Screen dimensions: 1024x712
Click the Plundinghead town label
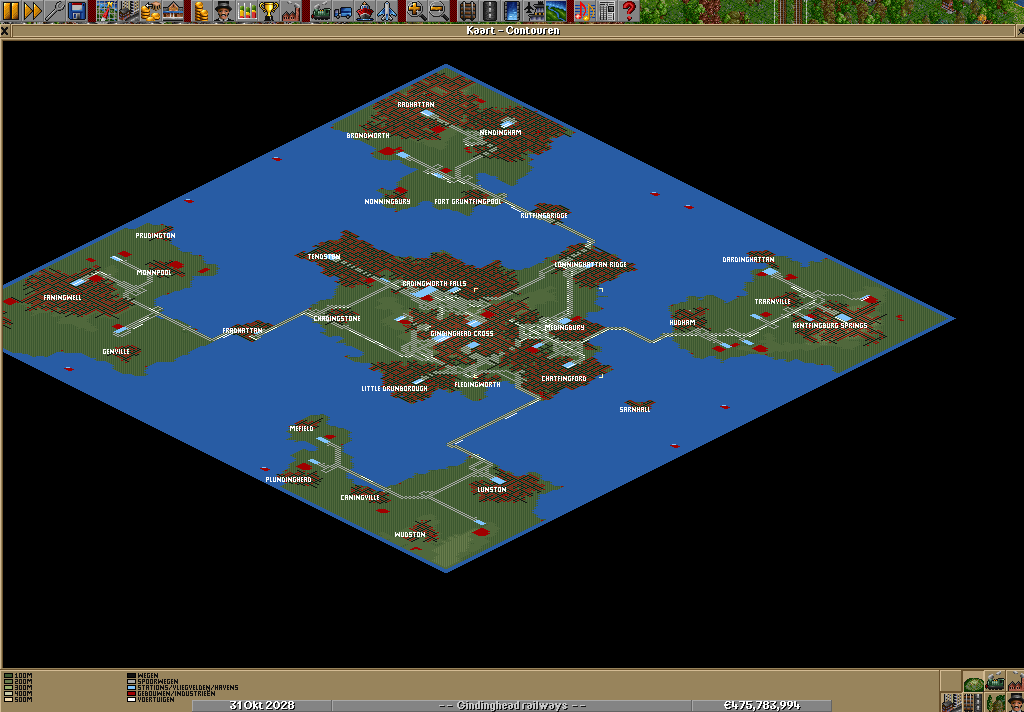[x=289, y=479]
